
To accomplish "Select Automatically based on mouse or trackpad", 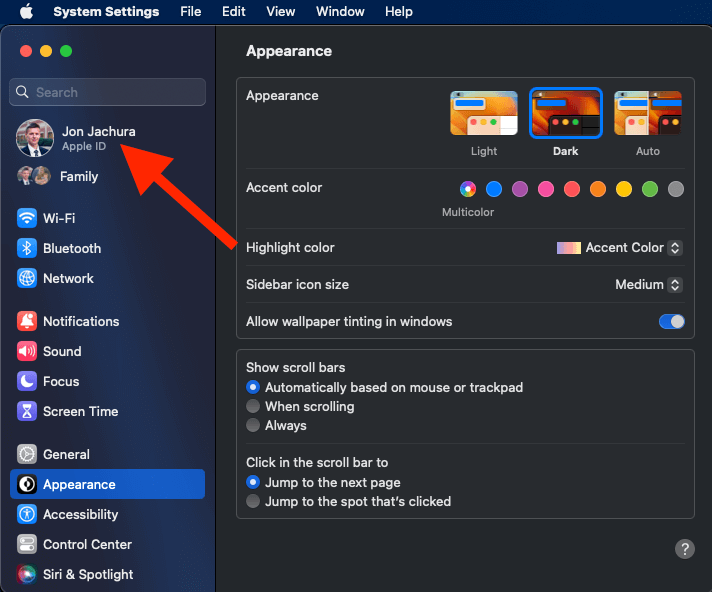I will pos(253,387).
